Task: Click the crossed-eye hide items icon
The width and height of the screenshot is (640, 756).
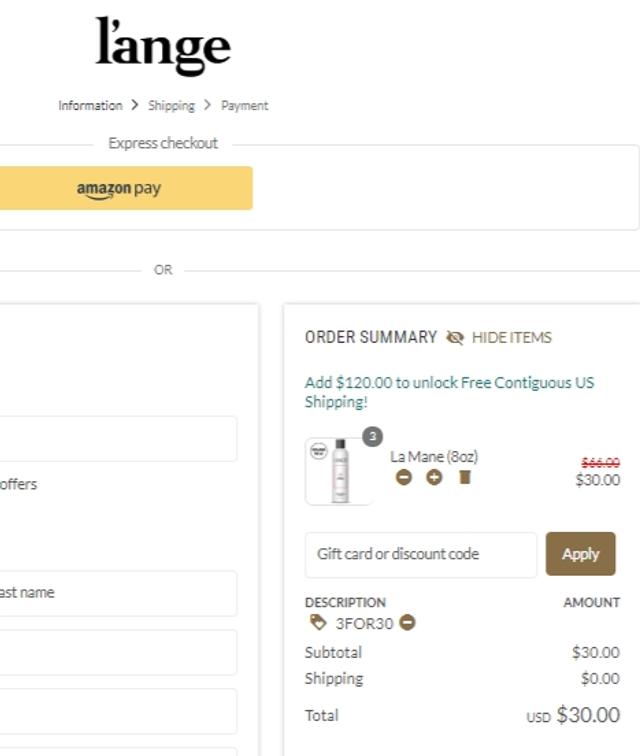Action: click(455, 338)
